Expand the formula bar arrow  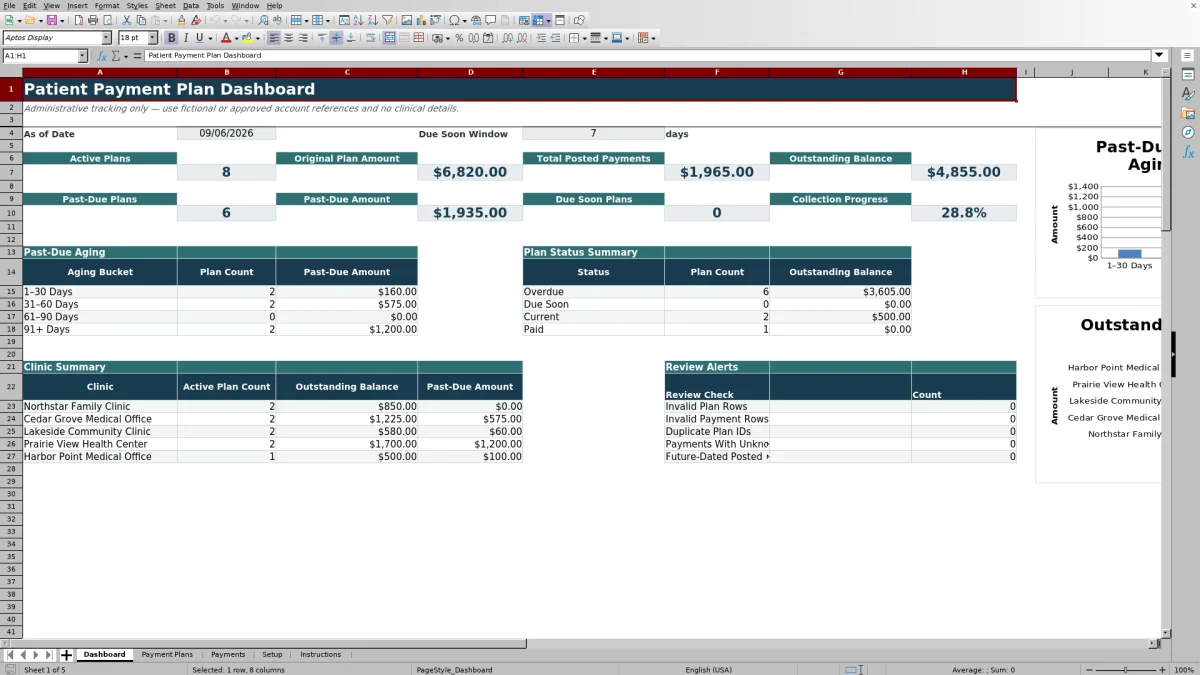pos(1159,56)
